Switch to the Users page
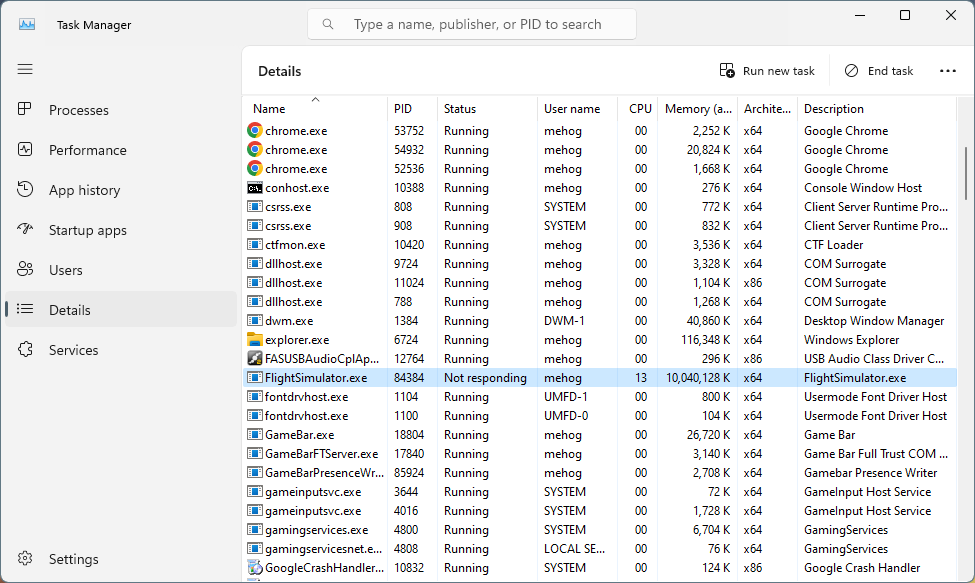This screenshot has width=975, height=583. [x=121, y=270]
